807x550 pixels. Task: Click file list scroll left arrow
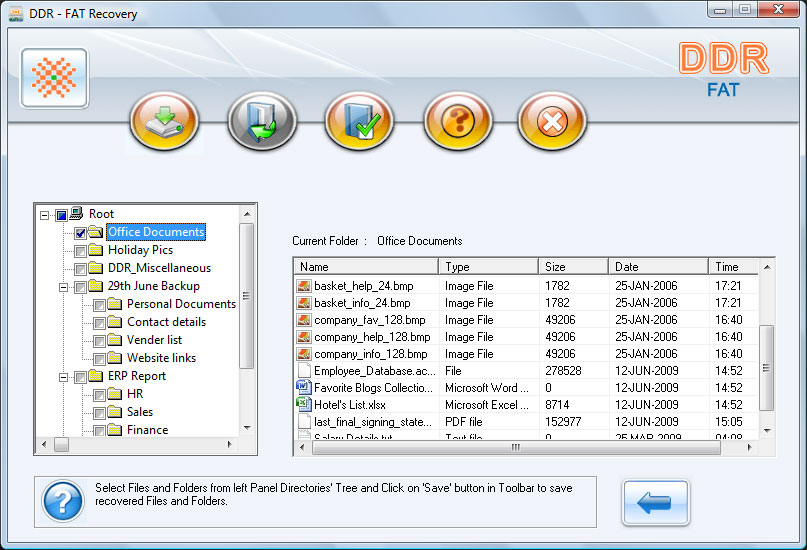(302, 448)
